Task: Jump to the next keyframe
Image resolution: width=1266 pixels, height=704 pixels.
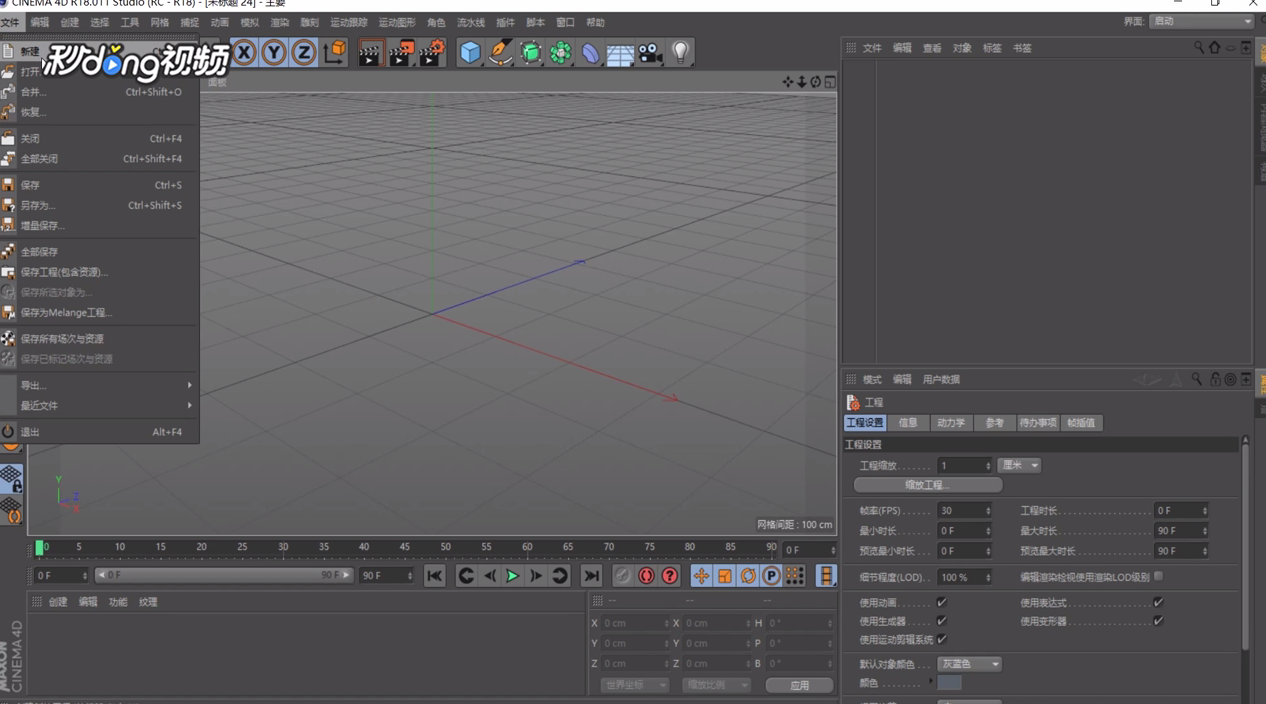Action: (x=560, y=576)
